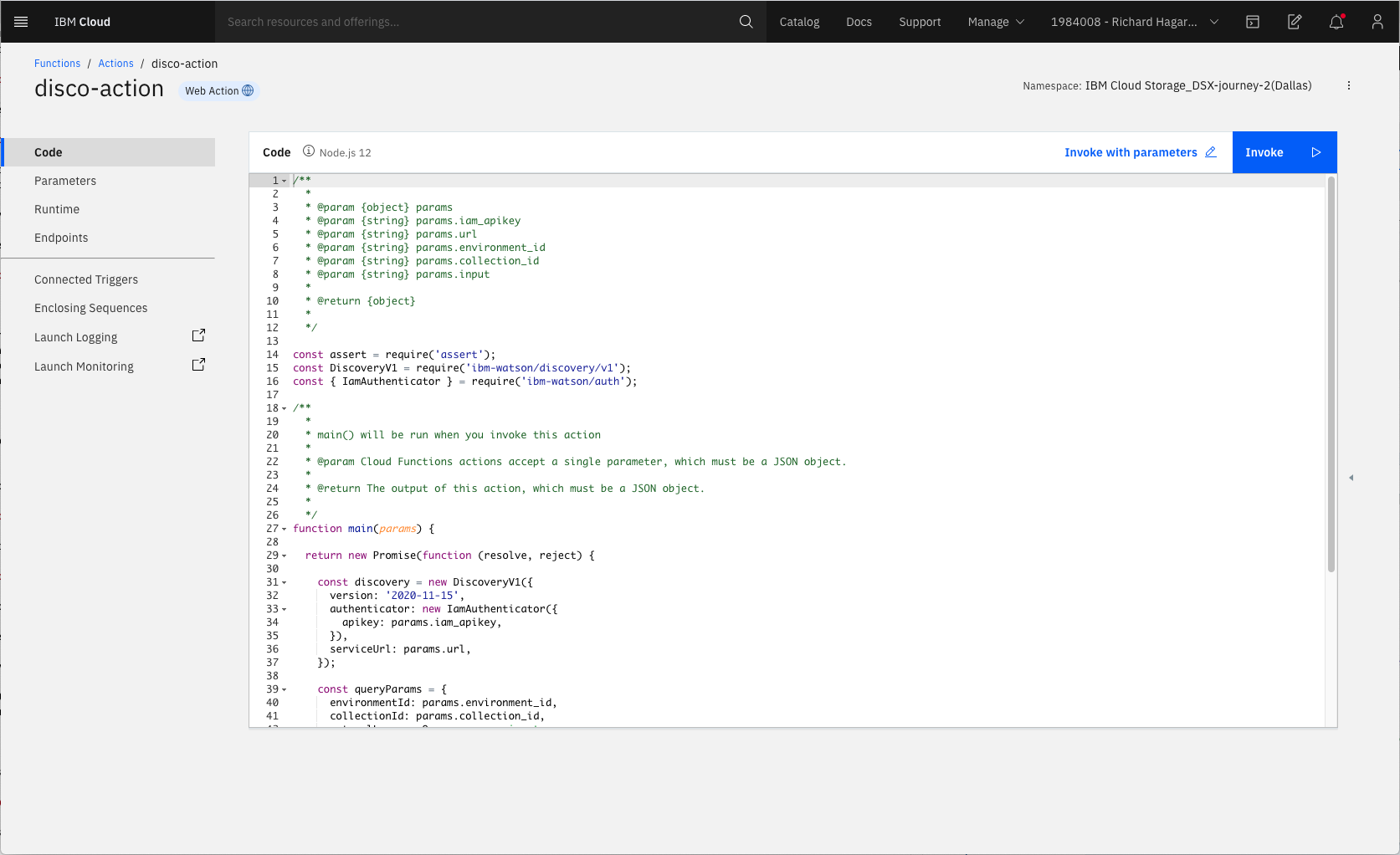
Task: Click line 14 const assert code
Action: point(394,355)
